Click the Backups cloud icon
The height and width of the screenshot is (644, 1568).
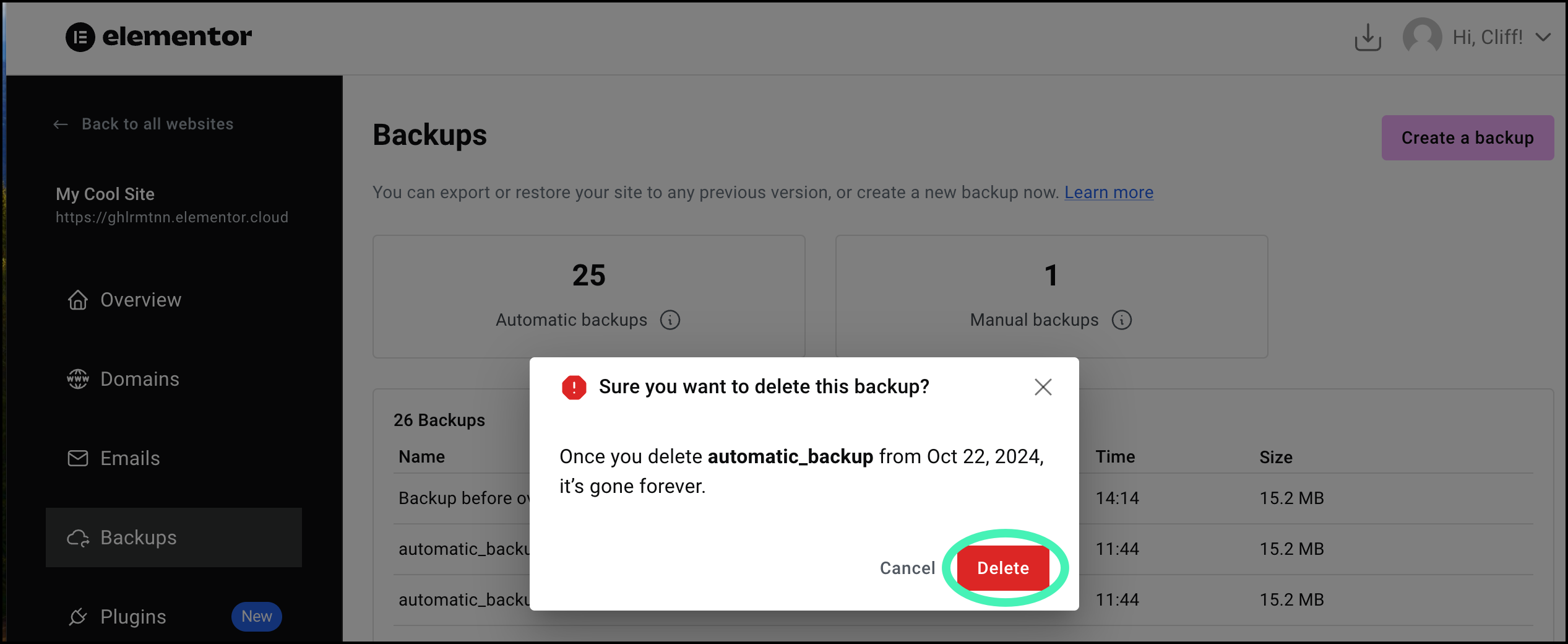(78, 537)
